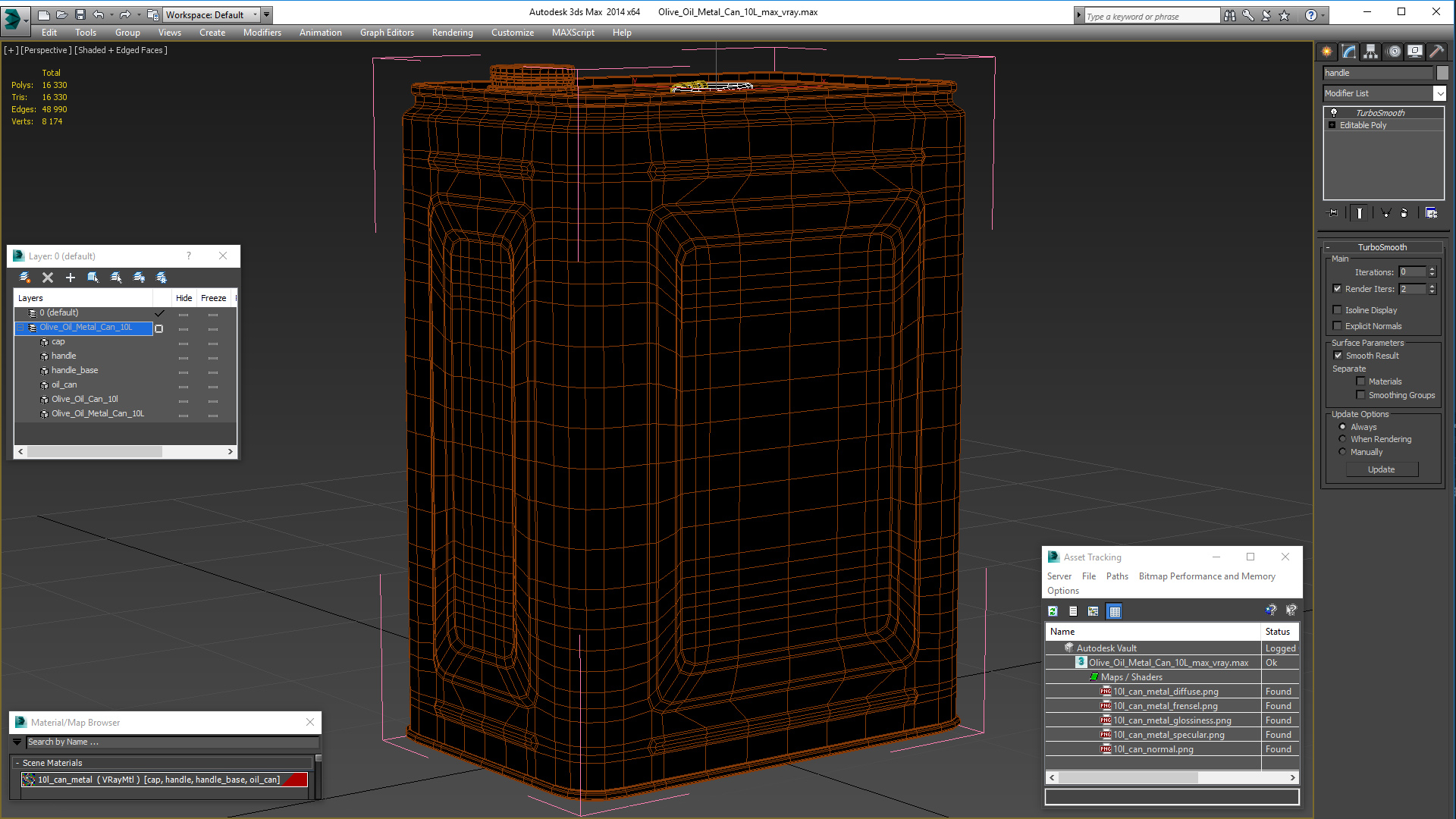Click Delete layer X icon in the Layer dialog

point(48,278)
